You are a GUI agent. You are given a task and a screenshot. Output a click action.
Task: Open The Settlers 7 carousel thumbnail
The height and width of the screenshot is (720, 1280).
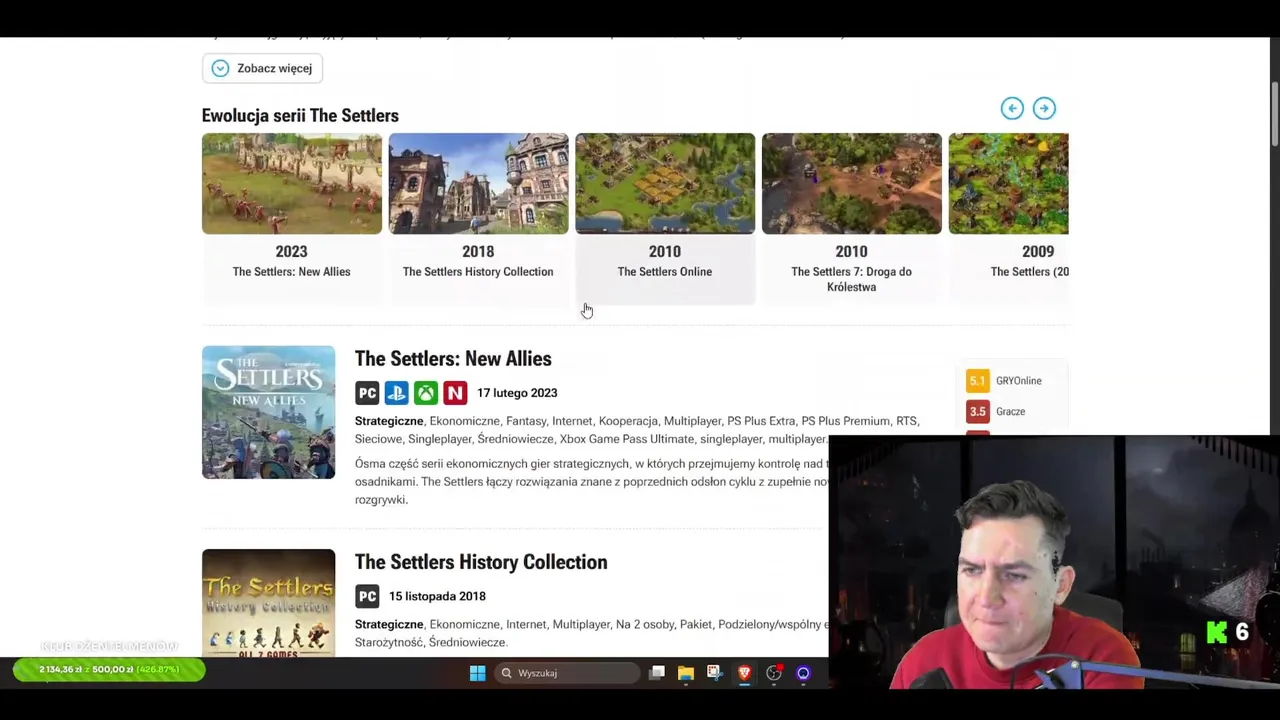852,184
